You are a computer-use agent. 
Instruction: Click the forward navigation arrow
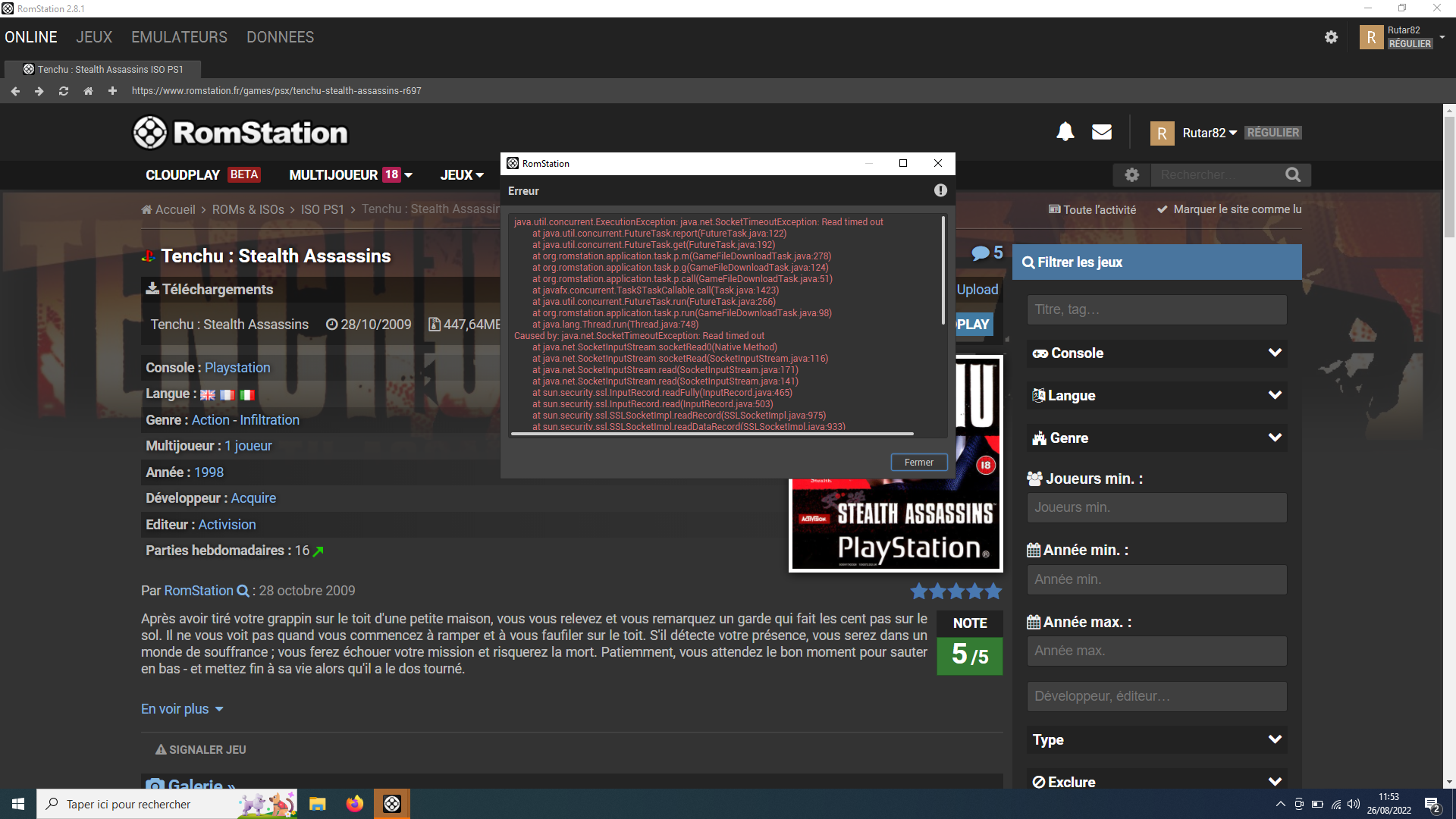[39, 91]
